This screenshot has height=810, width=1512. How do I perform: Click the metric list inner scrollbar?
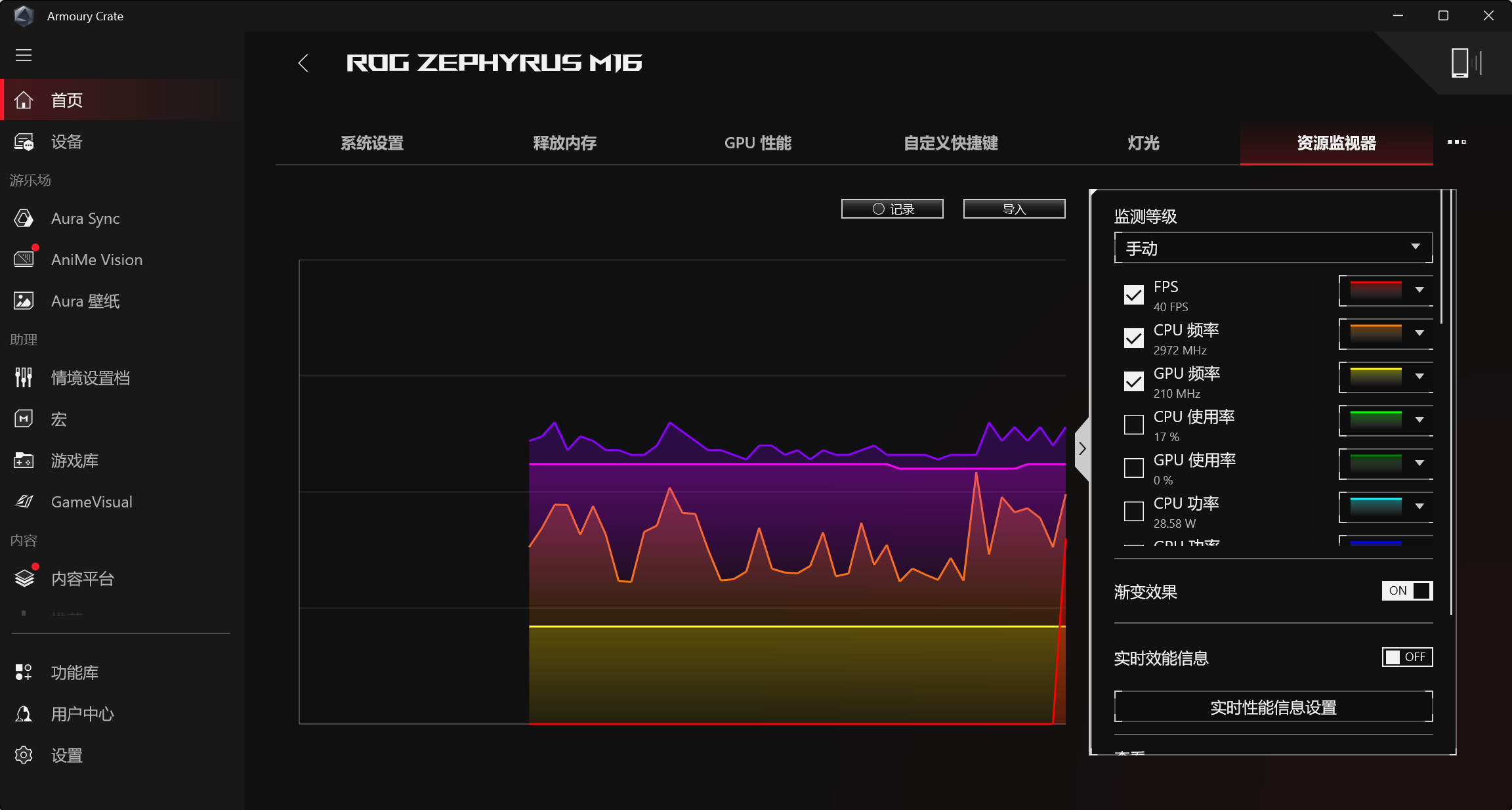click(x=1441, y=257)
